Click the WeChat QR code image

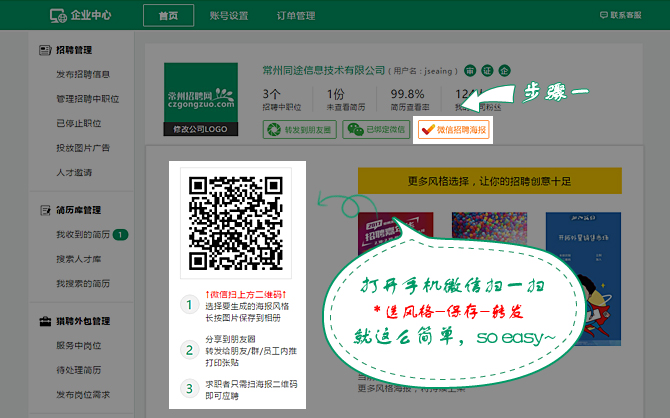(236, 223)
